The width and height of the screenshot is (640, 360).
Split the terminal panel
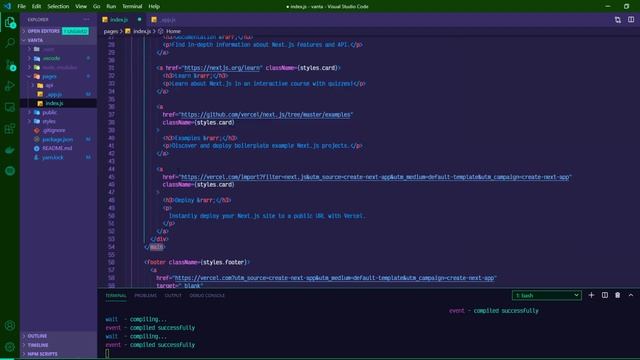coord(605,295)
